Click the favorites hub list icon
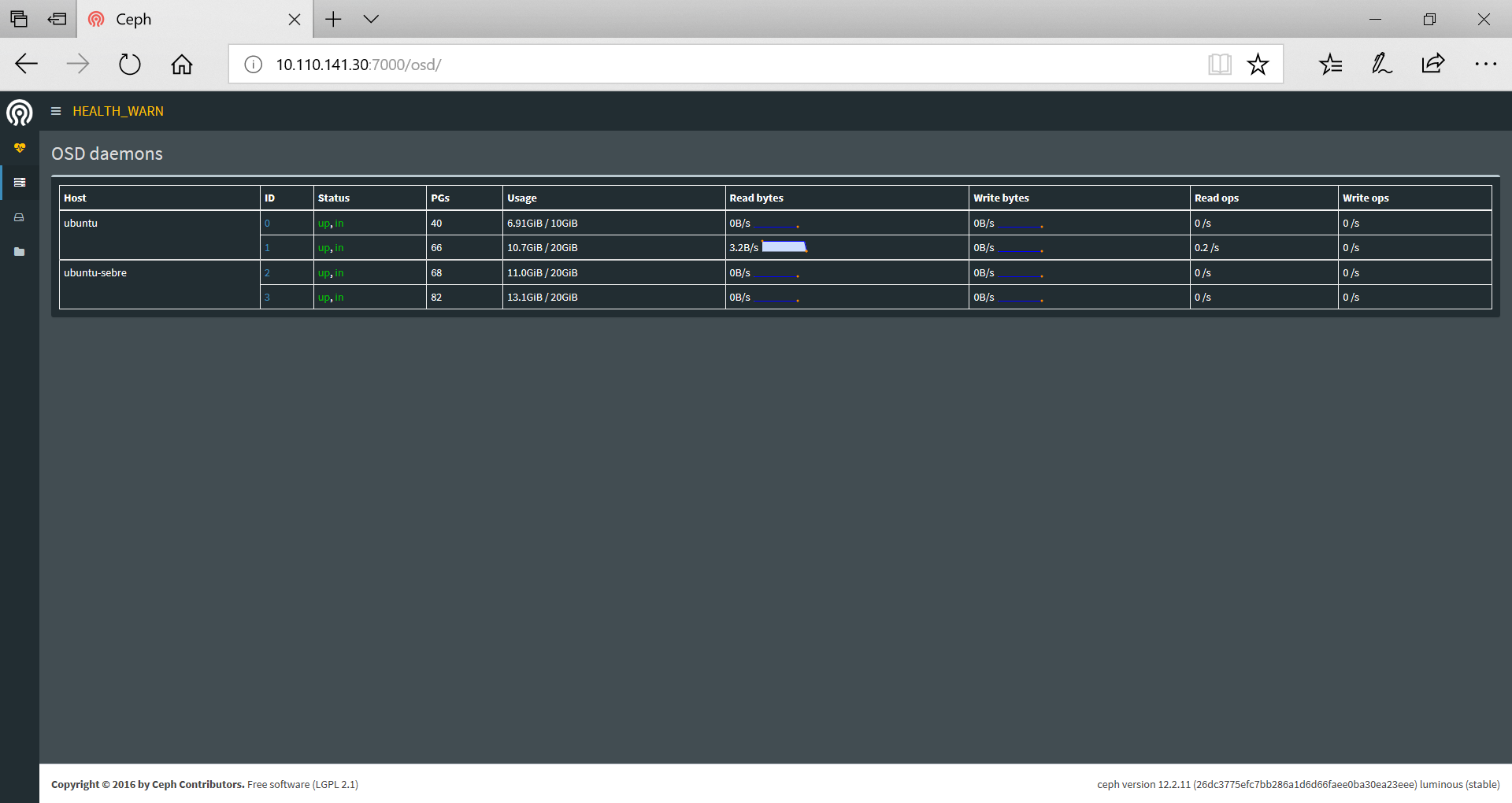This screenshot has height=803, width=1512. tap(1330, 64)
